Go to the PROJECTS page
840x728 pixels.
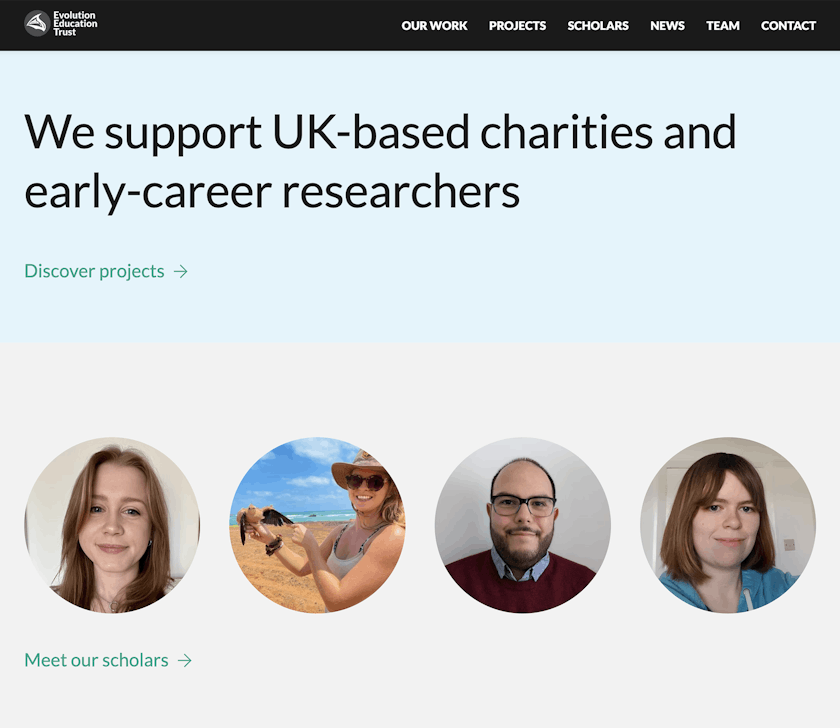[517, 26]
